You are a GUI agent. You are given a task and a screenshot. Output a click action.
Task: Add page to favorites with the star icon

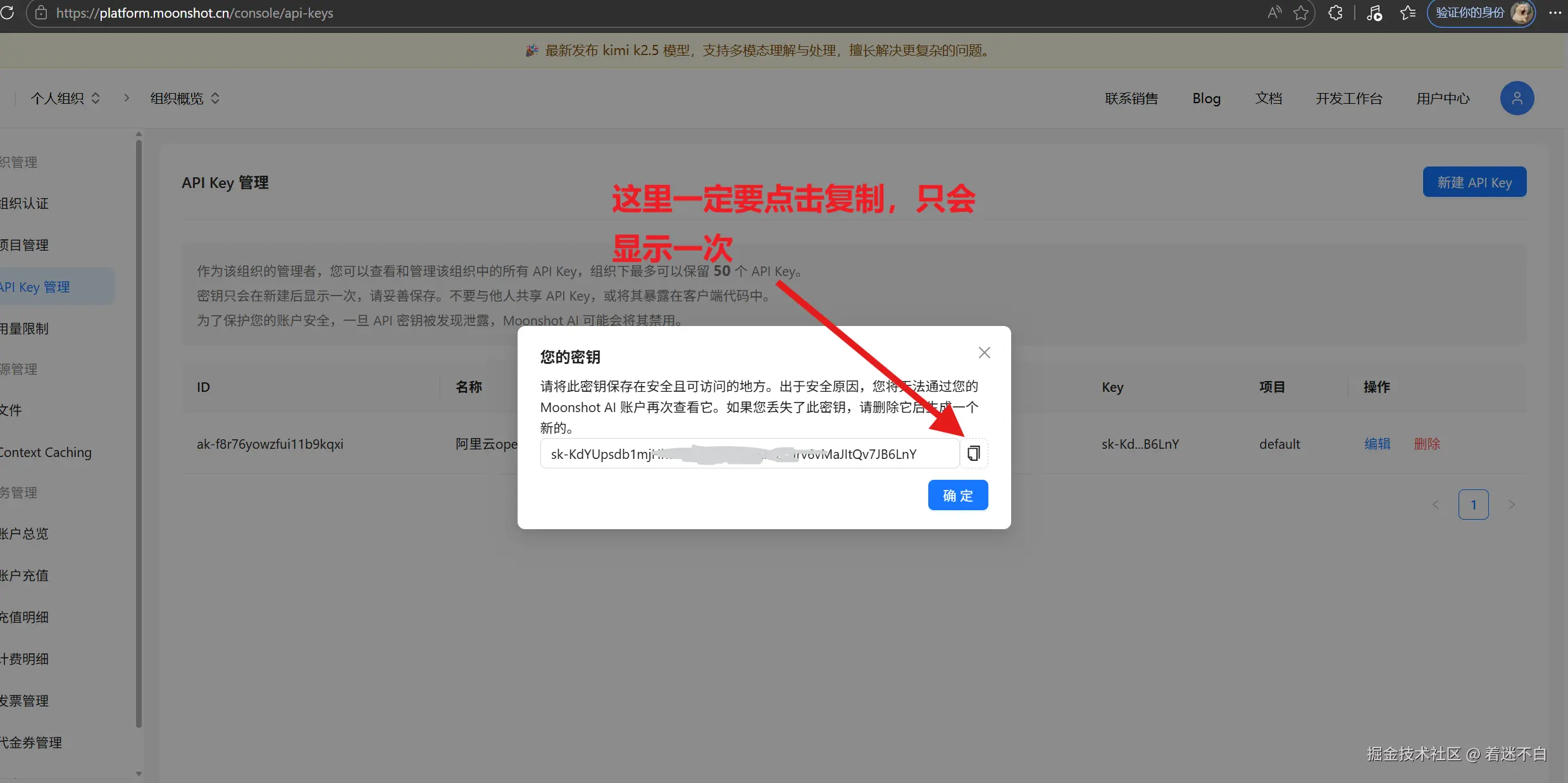click(1301, 13)
